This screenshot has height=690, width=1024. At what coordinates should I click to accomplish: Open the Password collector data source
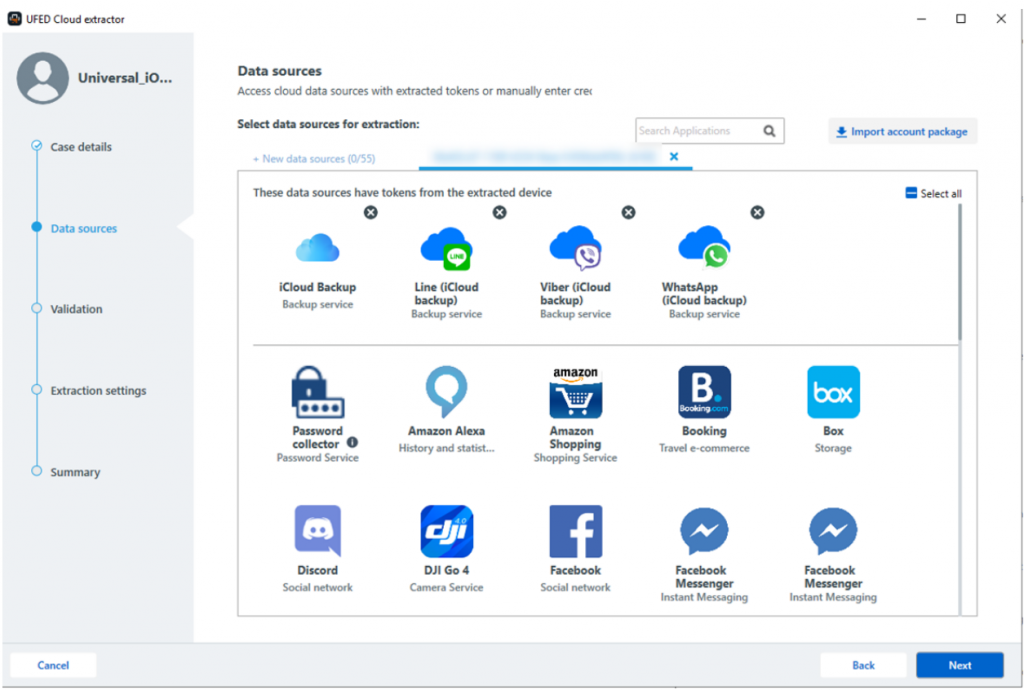coord(317,392)
